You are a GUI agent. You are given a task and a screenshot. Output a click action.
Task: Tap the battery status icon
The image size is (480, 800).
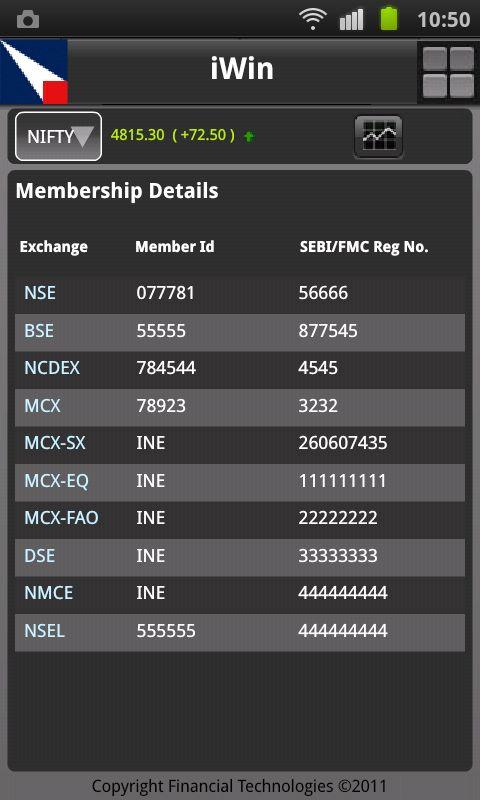(x=389, y=18)
